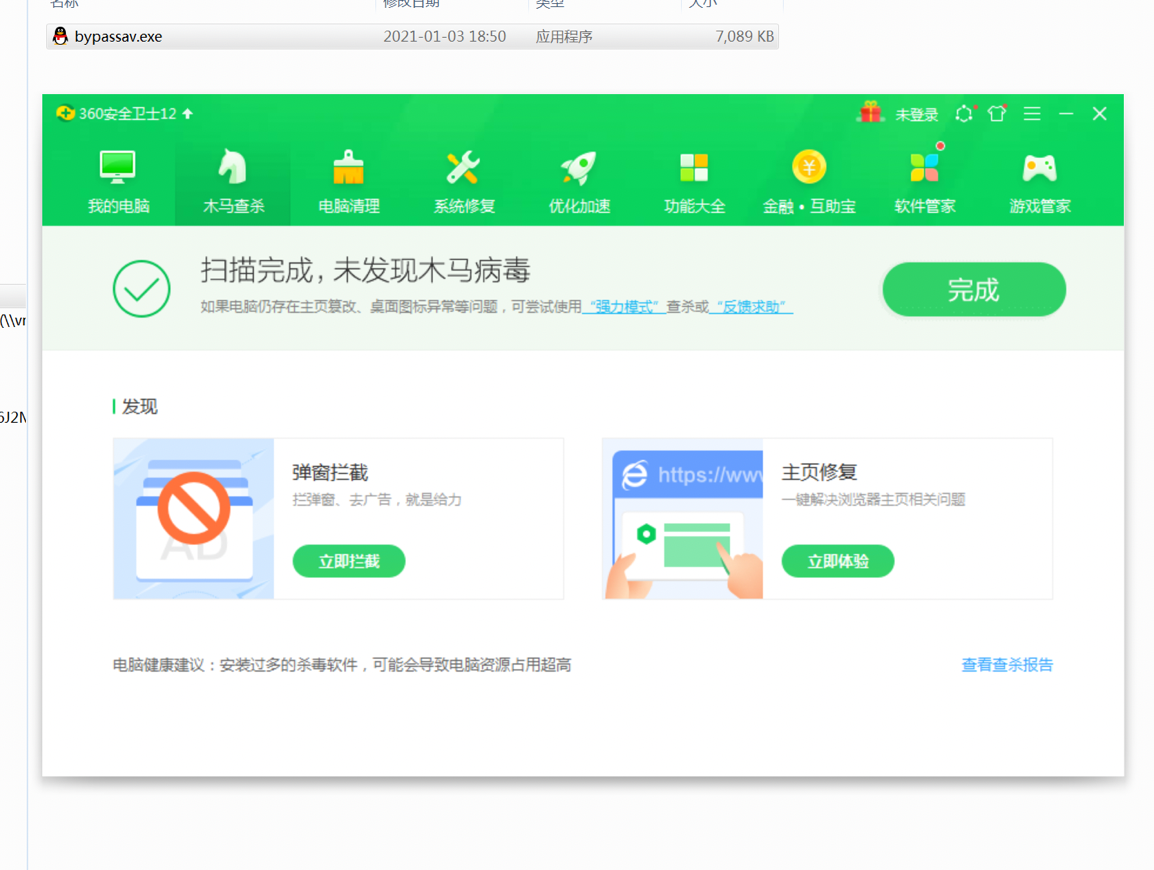Select the 木马查杀 horse icon tab

pos(233,168)
